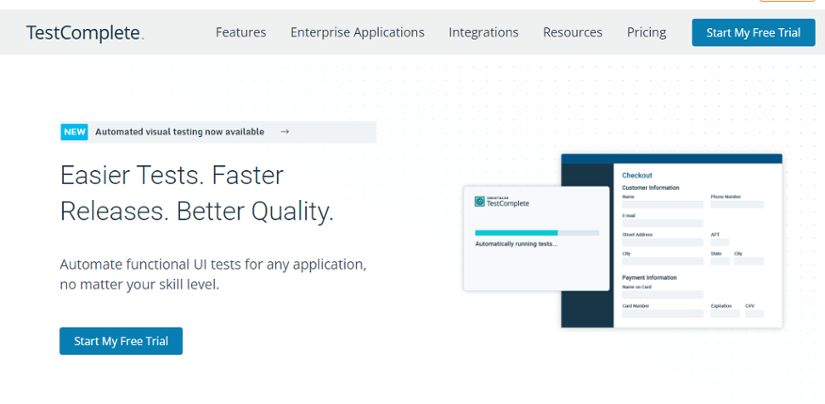This screenshot has height=404, width=825.
Task: Click the Payment Information heading in Checkout
Action: click(x=649, y=277)
